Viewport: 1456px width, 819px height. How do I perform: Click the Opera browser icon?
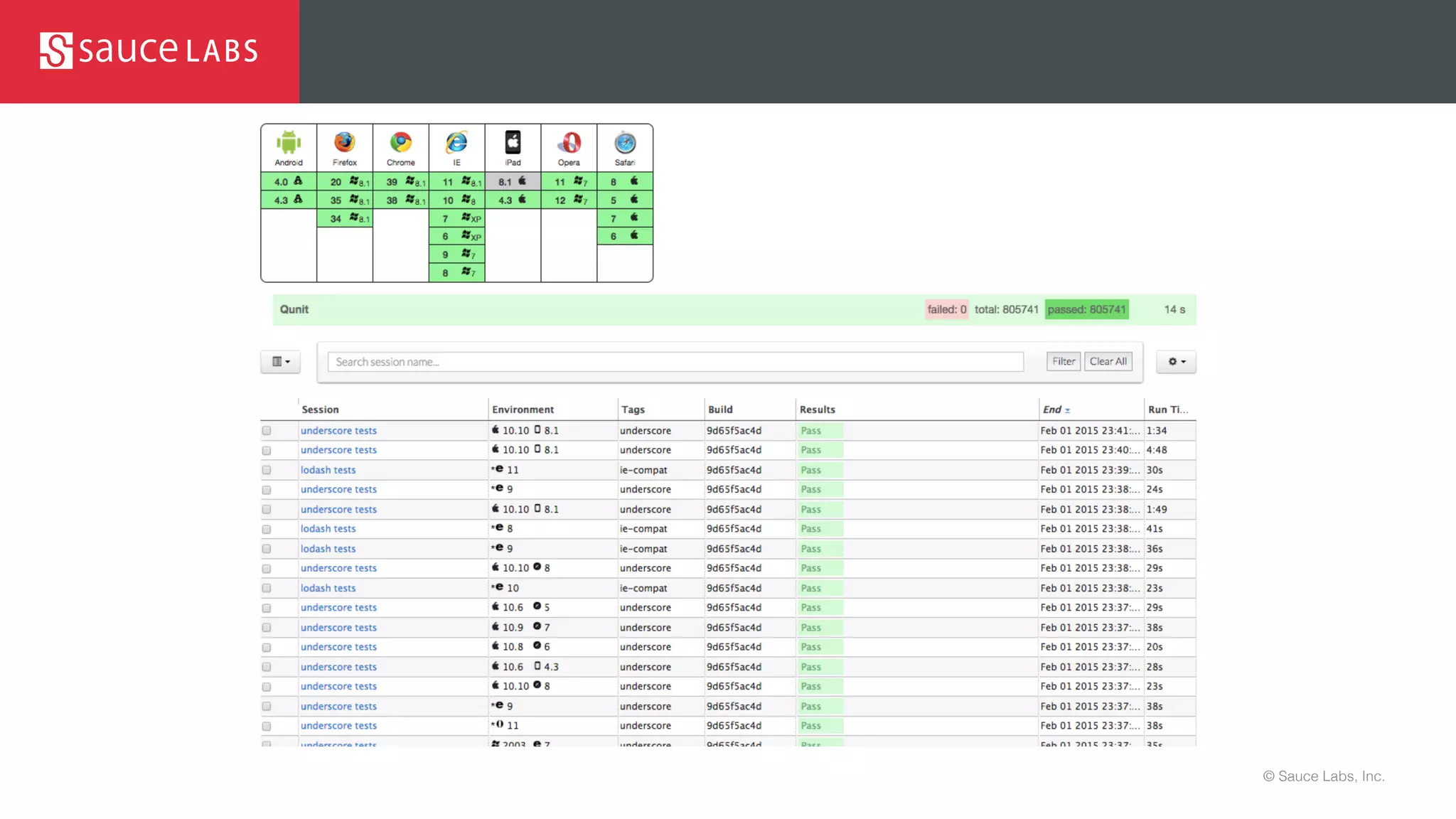pyautogui.click(x=569, y=143)
